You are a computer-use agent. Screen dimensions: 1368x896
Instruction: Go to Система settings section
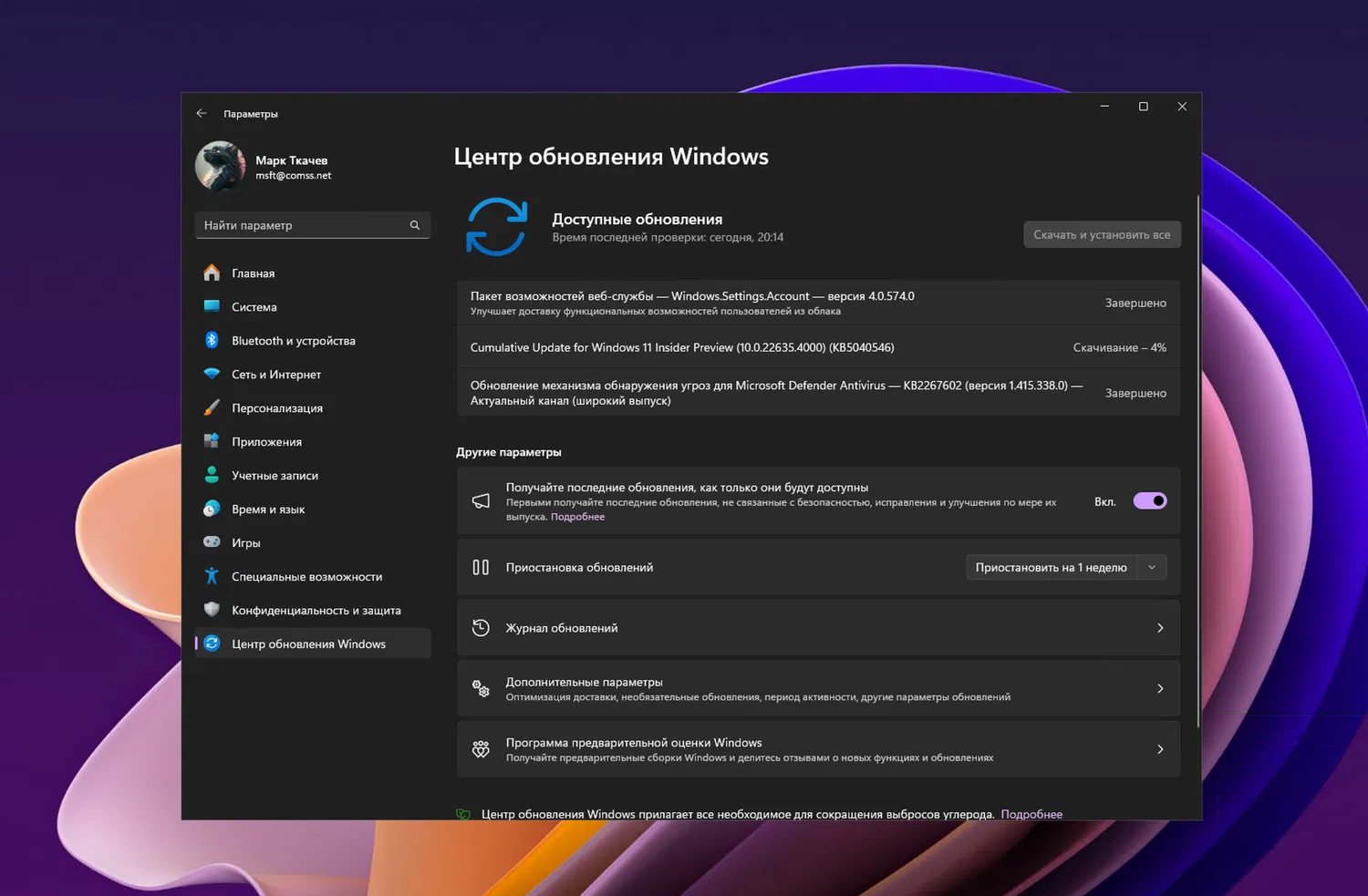pyautogui.click(x=313, y=306)
